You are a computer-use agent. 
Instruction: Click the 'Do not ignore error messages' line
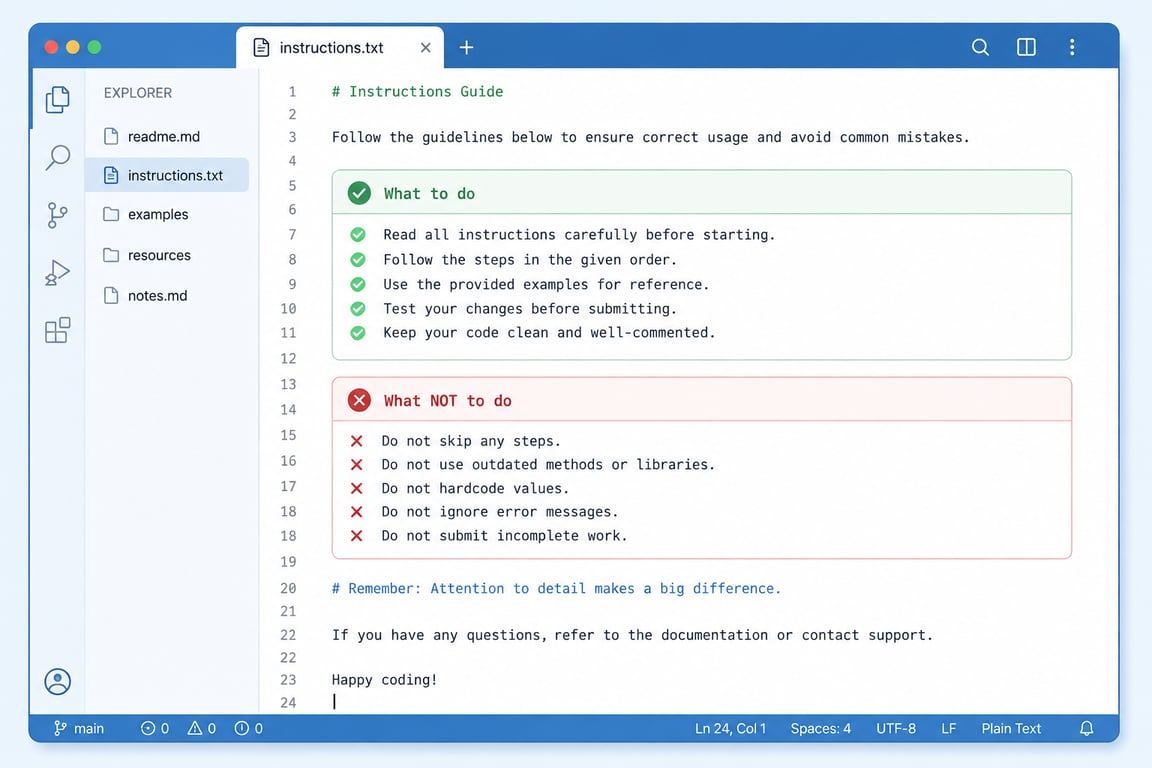pos(500,512)
